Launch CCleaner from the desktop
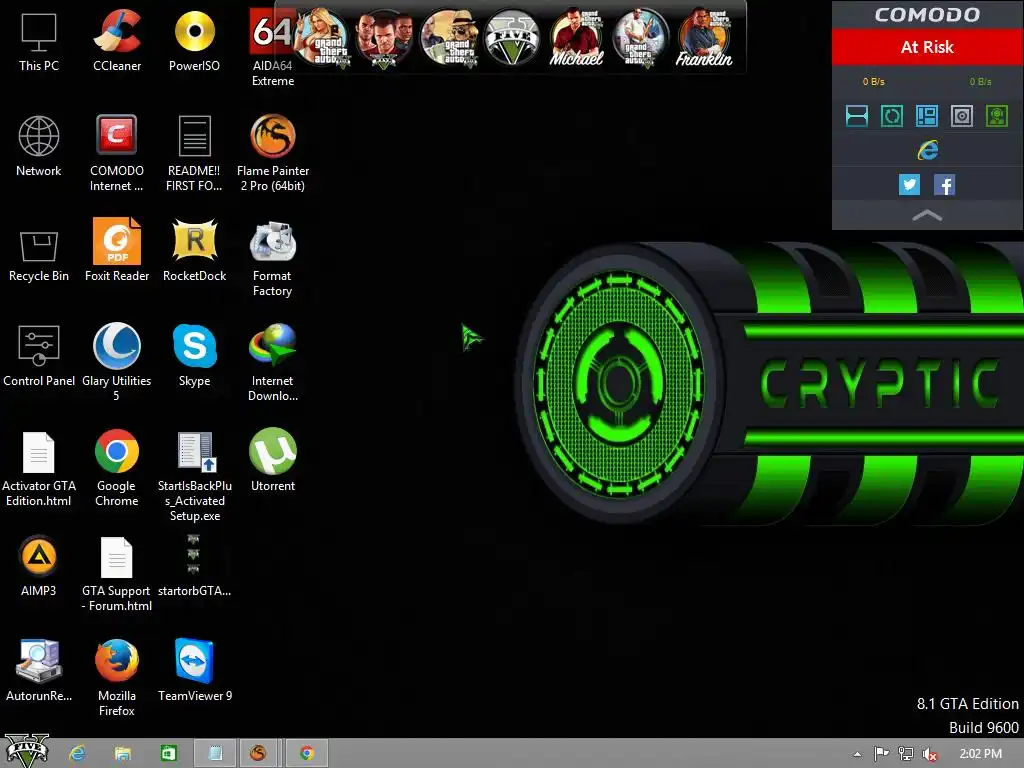Screen dimensions: 1024x768 [x=117, y=42]
